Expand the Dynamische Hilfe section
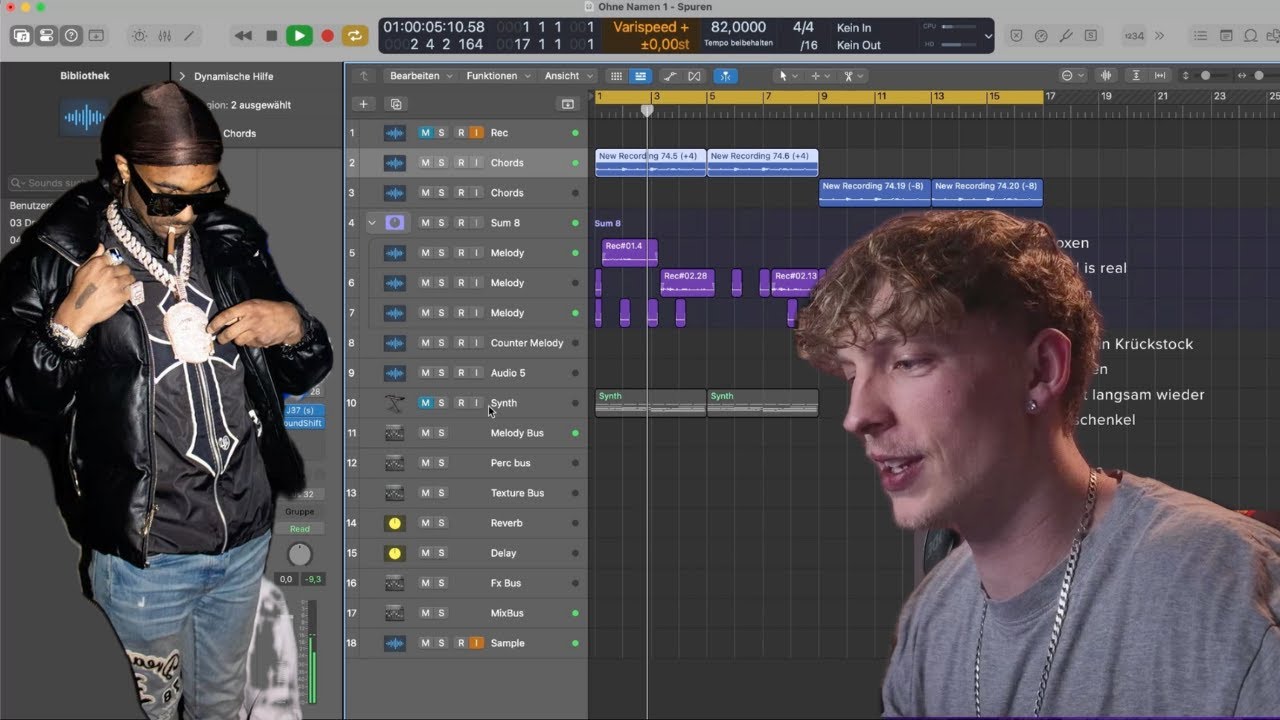1280x720 pixels. pyautogui.click(x=182, y=76)
